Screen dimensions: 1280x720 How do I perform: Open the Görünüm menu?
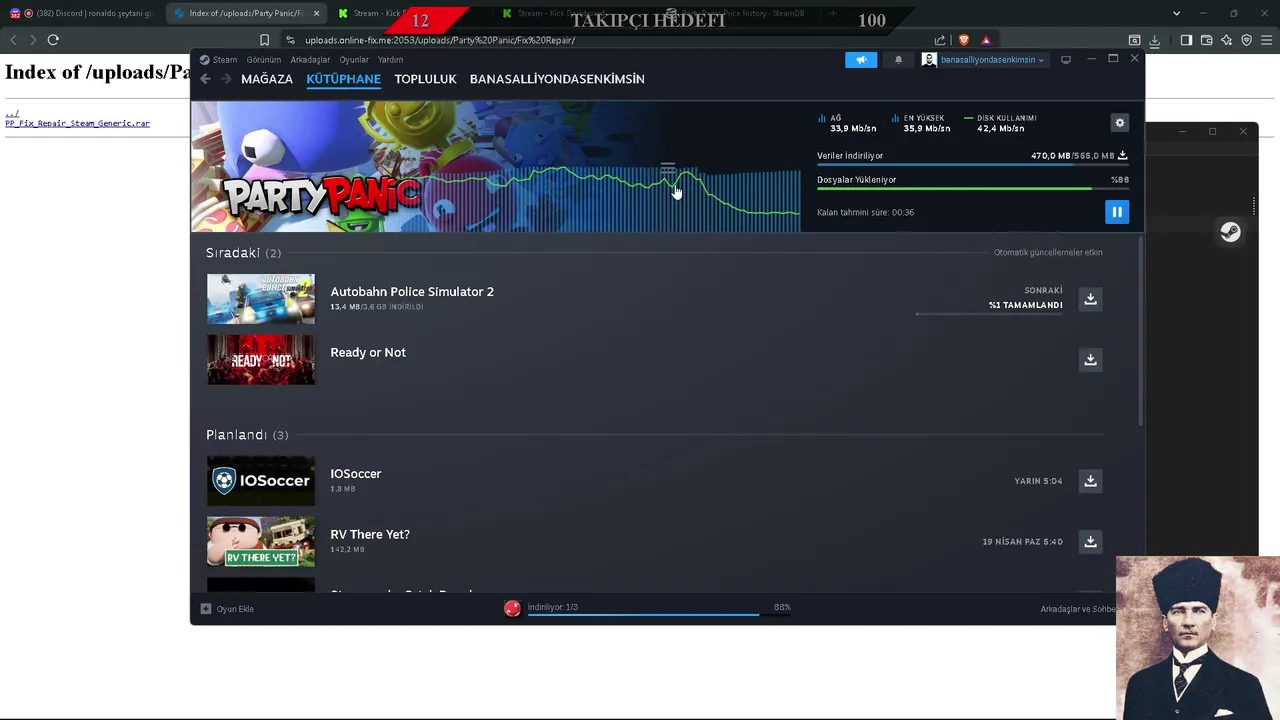pyautogui.click(x=264, y=60)
